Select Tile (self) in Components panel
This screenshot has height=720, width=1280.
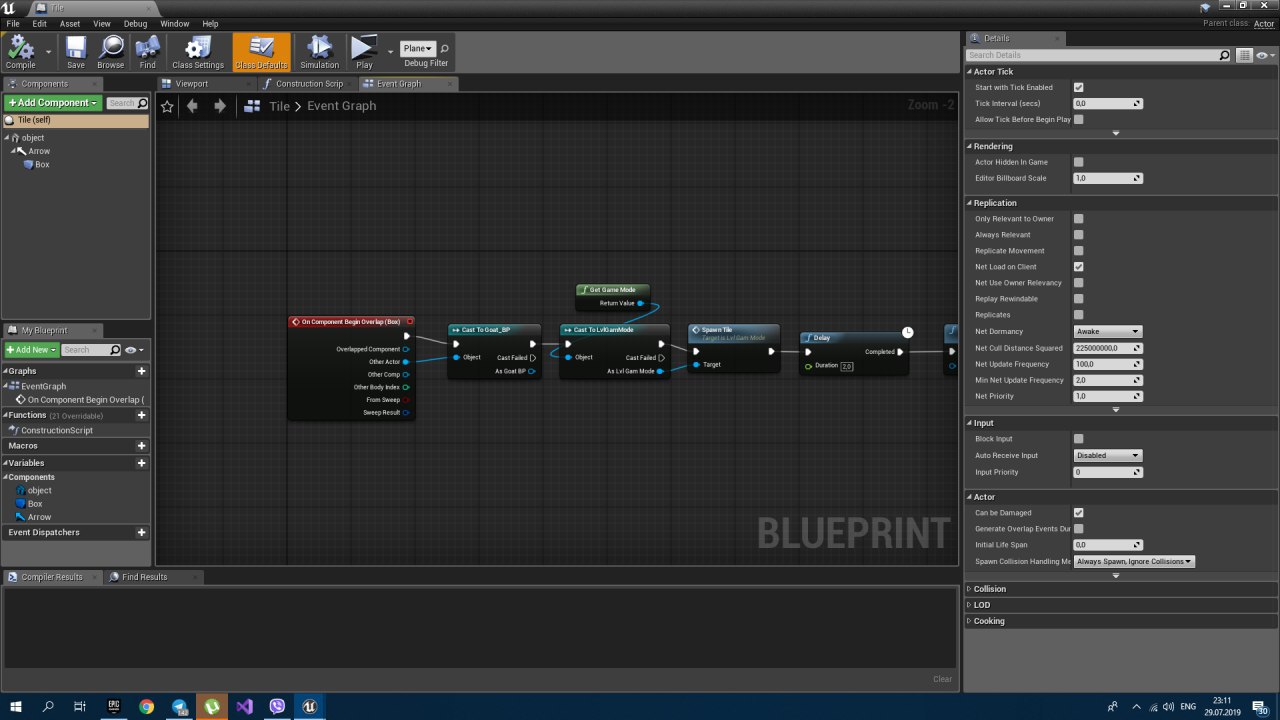pyautogui.click(x=76, y=120)
